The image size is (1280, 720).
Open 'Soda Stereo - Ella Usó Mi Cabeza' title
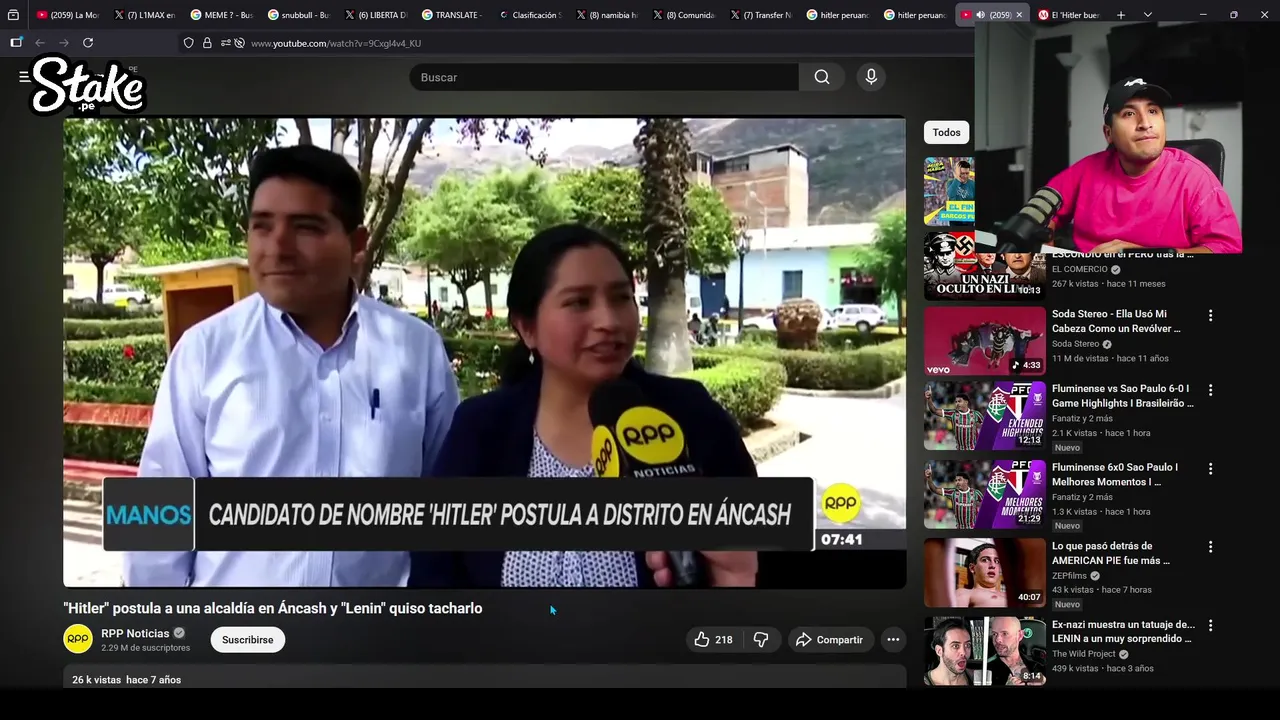pos(1116,321)
